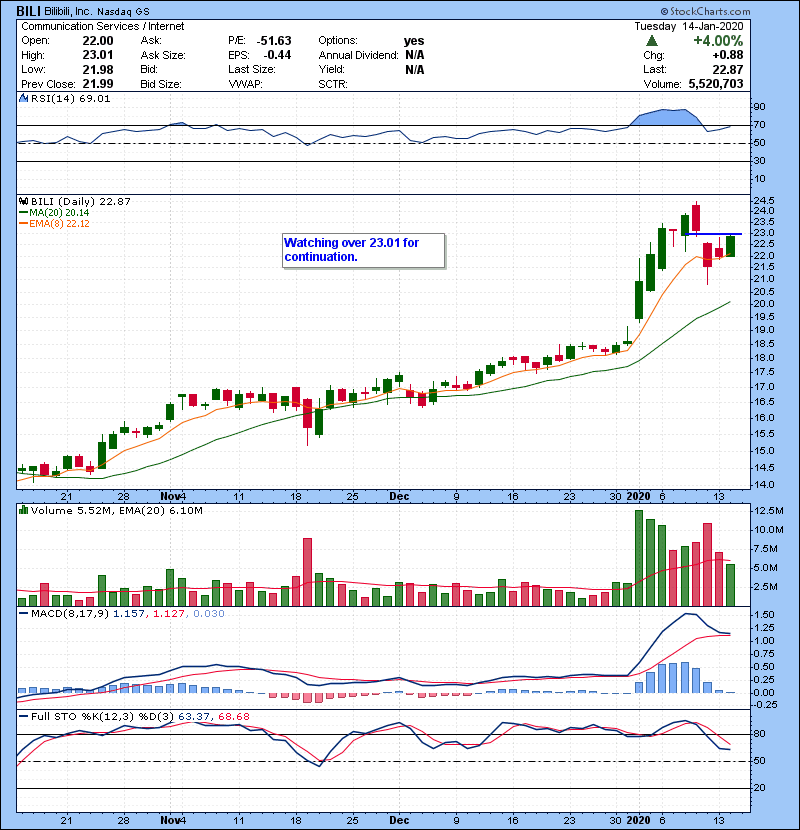Image resolution: width=800 pixels, height=830 pixels.
Task: Click the candlestick icon beside BILI (Daily)
Action: click(23, 202)
